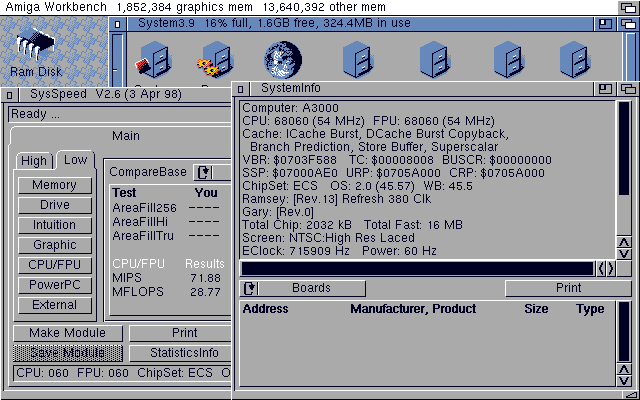Open the fifth cabinet drawer in System3.9
The height and width of the screenshot is (400, 640).
[435, 60]
